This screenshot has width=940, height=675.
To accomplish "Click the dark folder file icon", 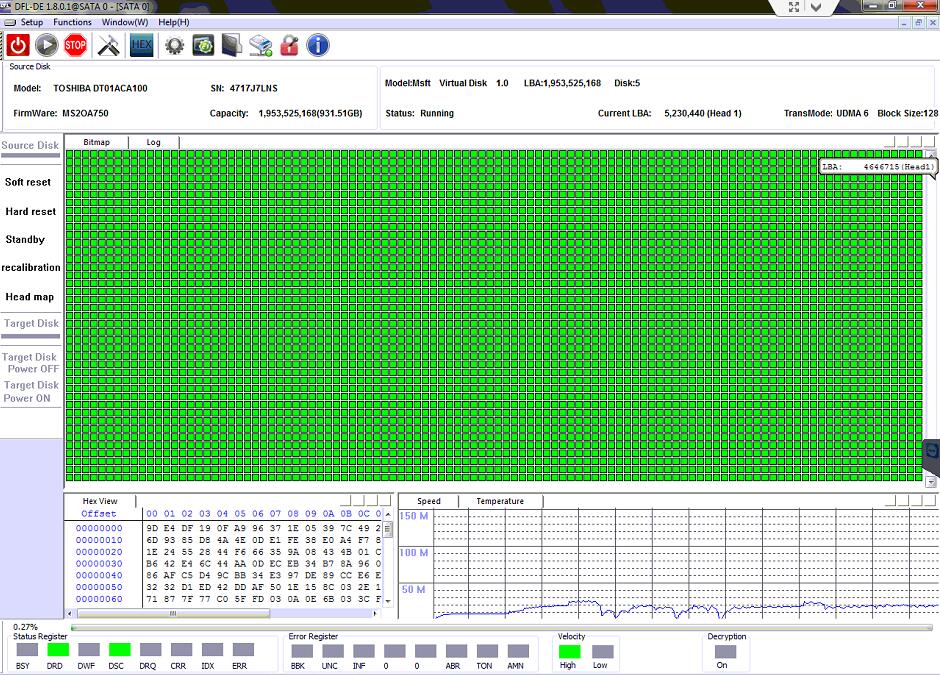I will click(x=232, y=45).
